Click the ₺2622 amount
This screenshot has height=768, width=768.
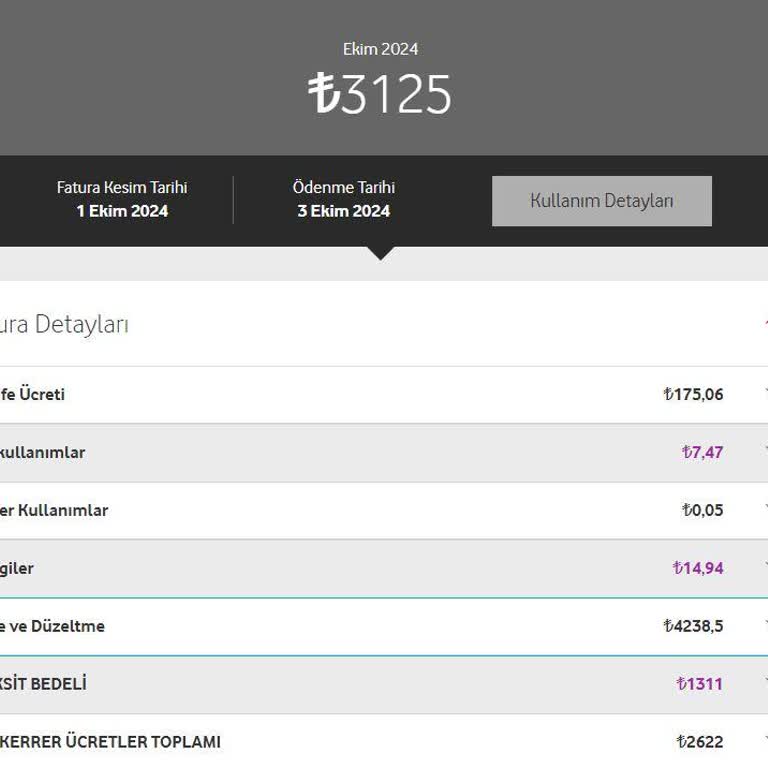699,742
